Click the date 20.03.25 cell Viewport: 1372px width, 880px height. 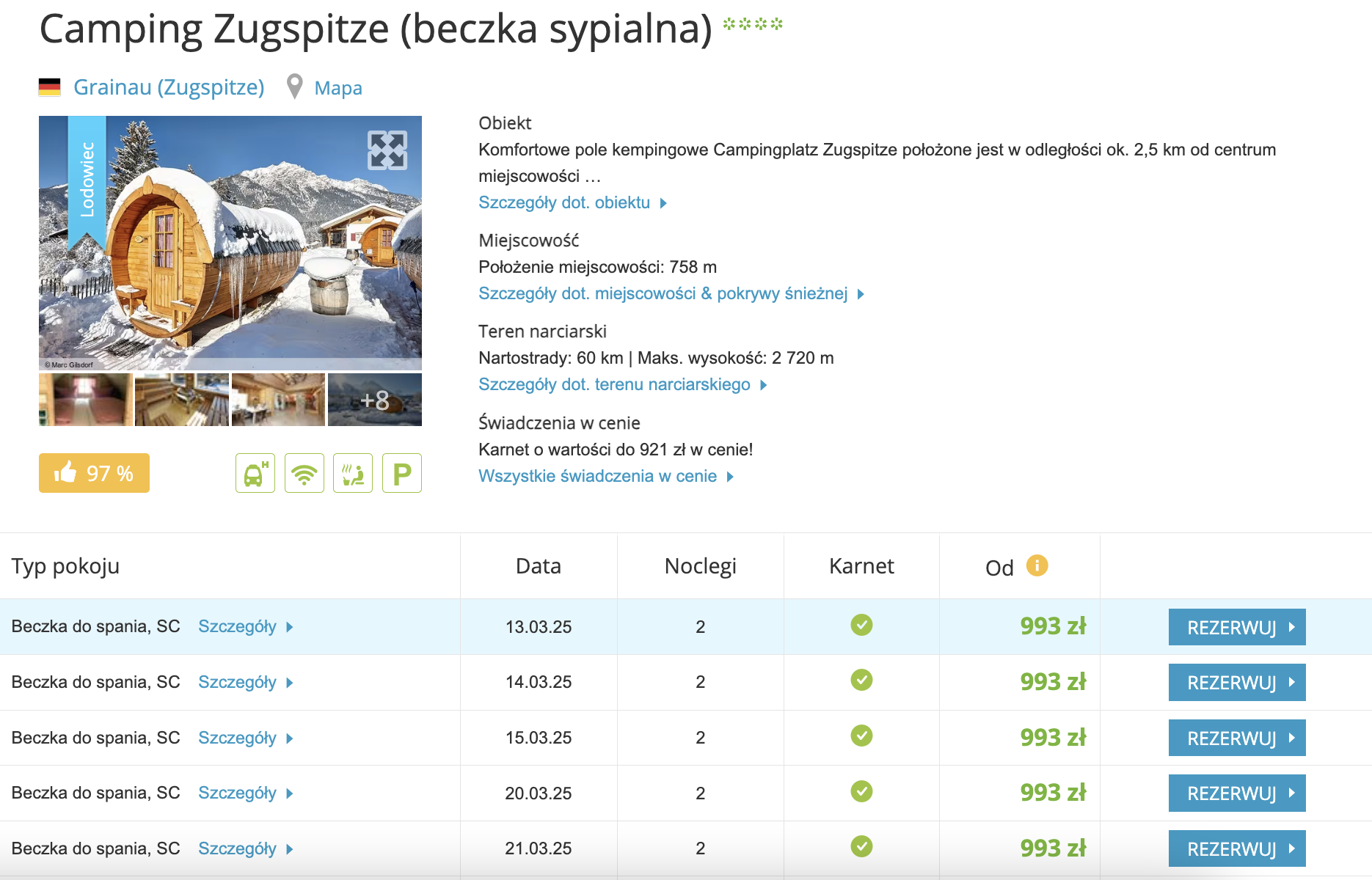coord(539,793)
